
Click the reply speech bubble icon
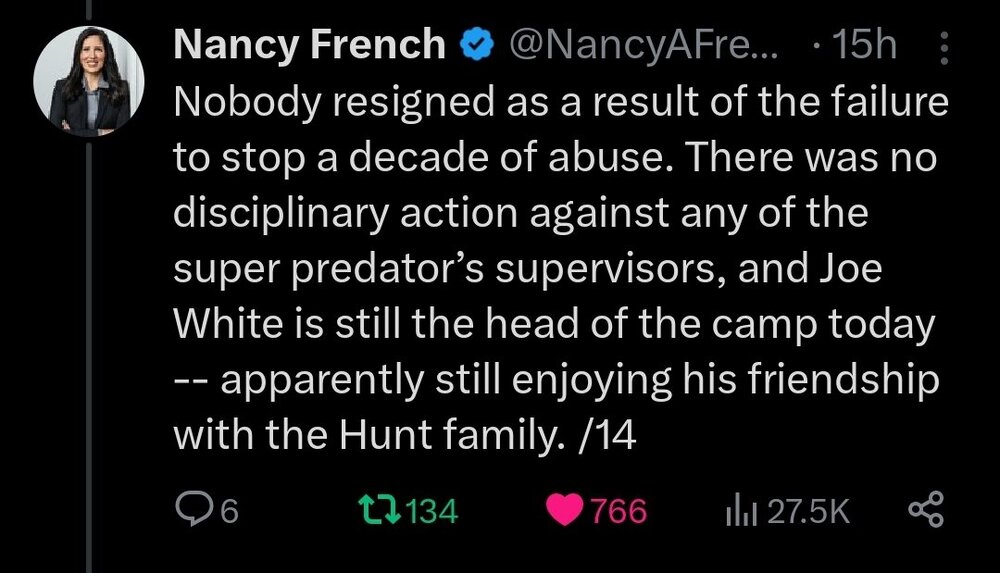pyautogui.click(x=190, y=511)
